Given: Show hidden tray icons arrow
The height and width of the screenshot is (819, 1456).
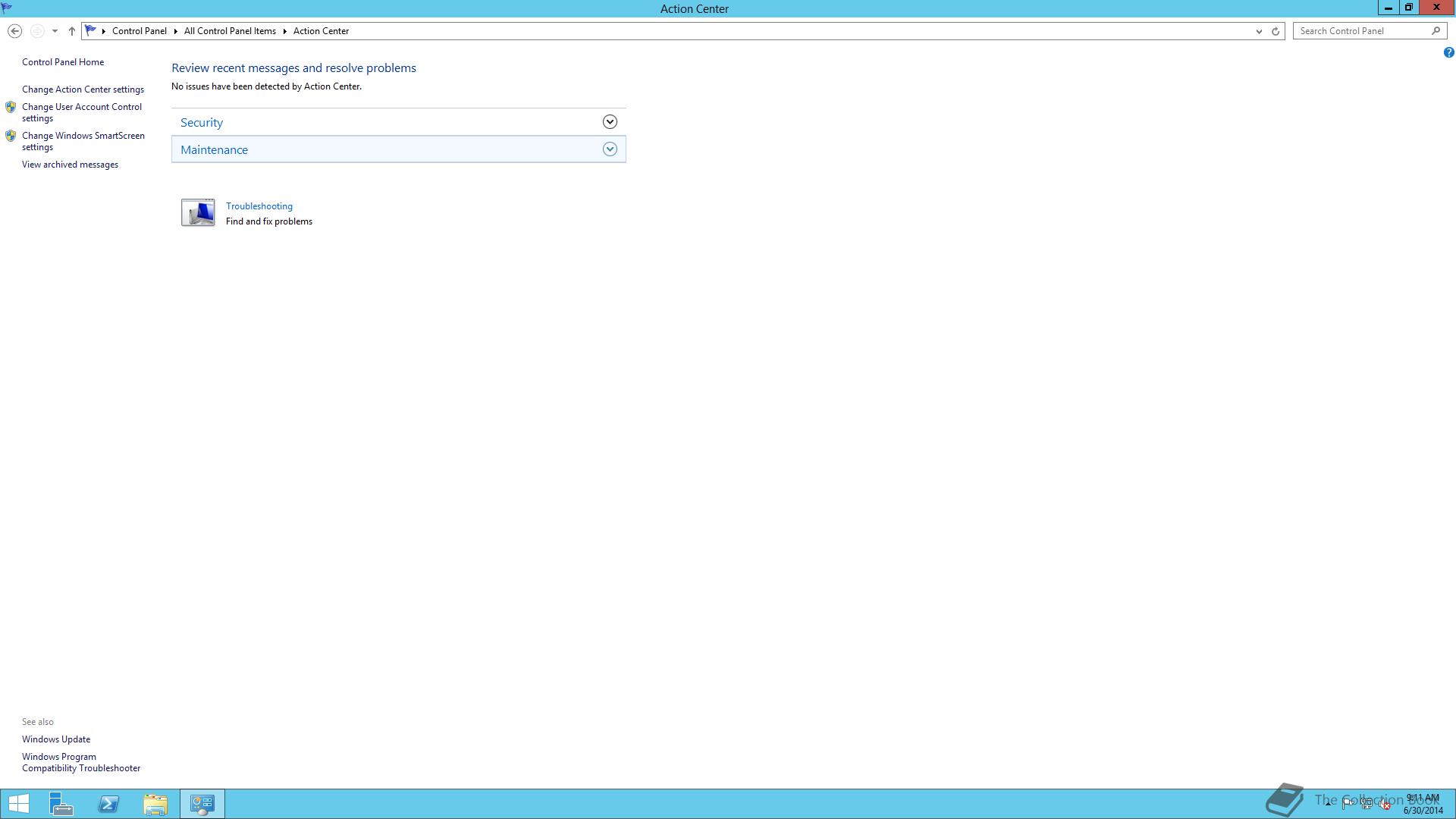Looking at the screenshot, I should 1328,804.
